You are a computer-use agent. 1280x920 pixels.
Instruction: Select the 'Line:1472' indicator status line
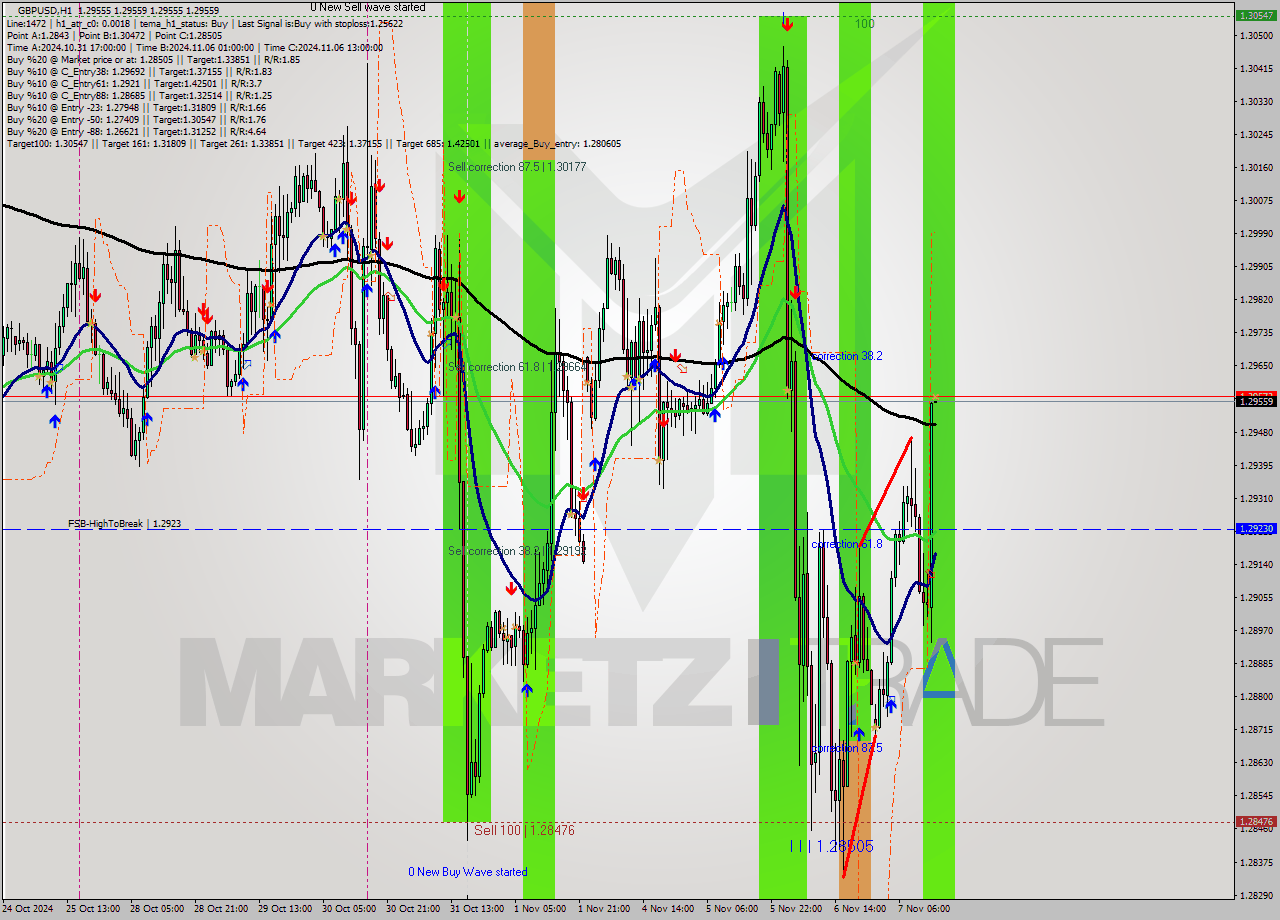[x=205, y=23]
